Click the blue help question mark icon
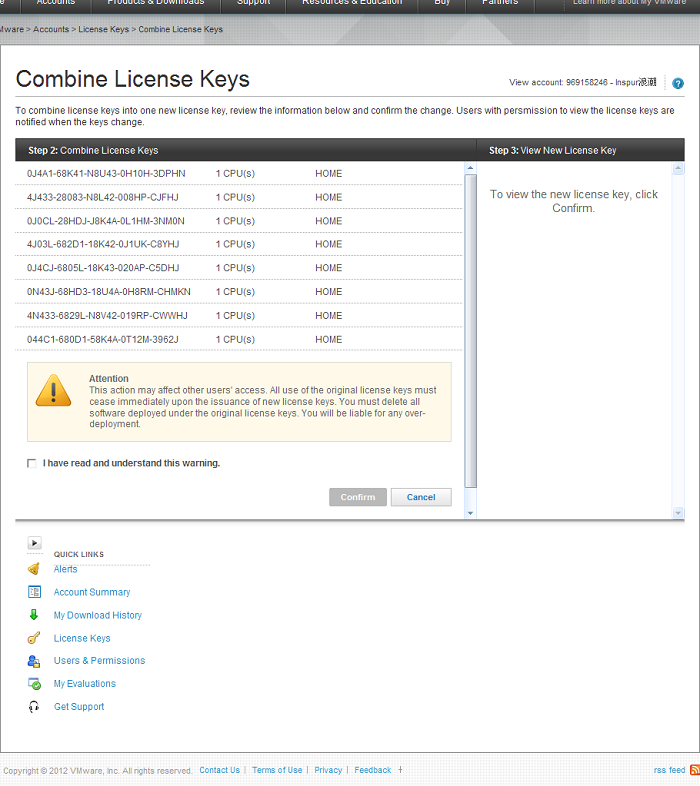Screen dimensions: 700x786 [x=678, y=83]
